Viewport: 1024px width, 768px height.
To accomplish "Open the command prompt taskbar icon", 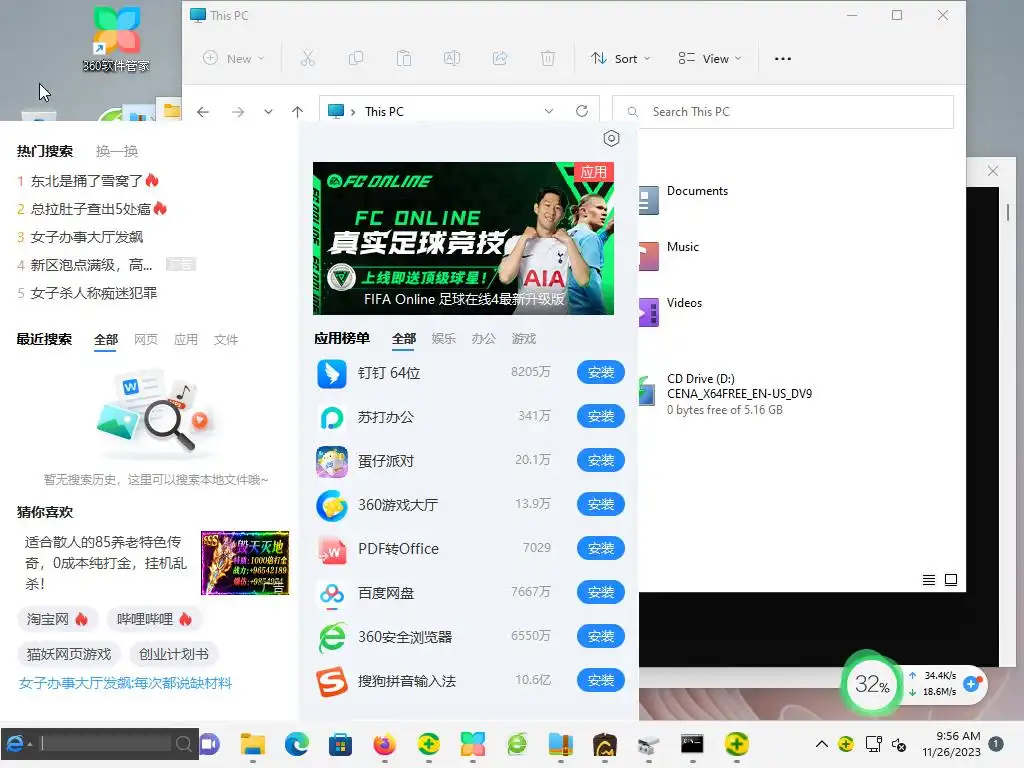I will click(x=692, y=744).
